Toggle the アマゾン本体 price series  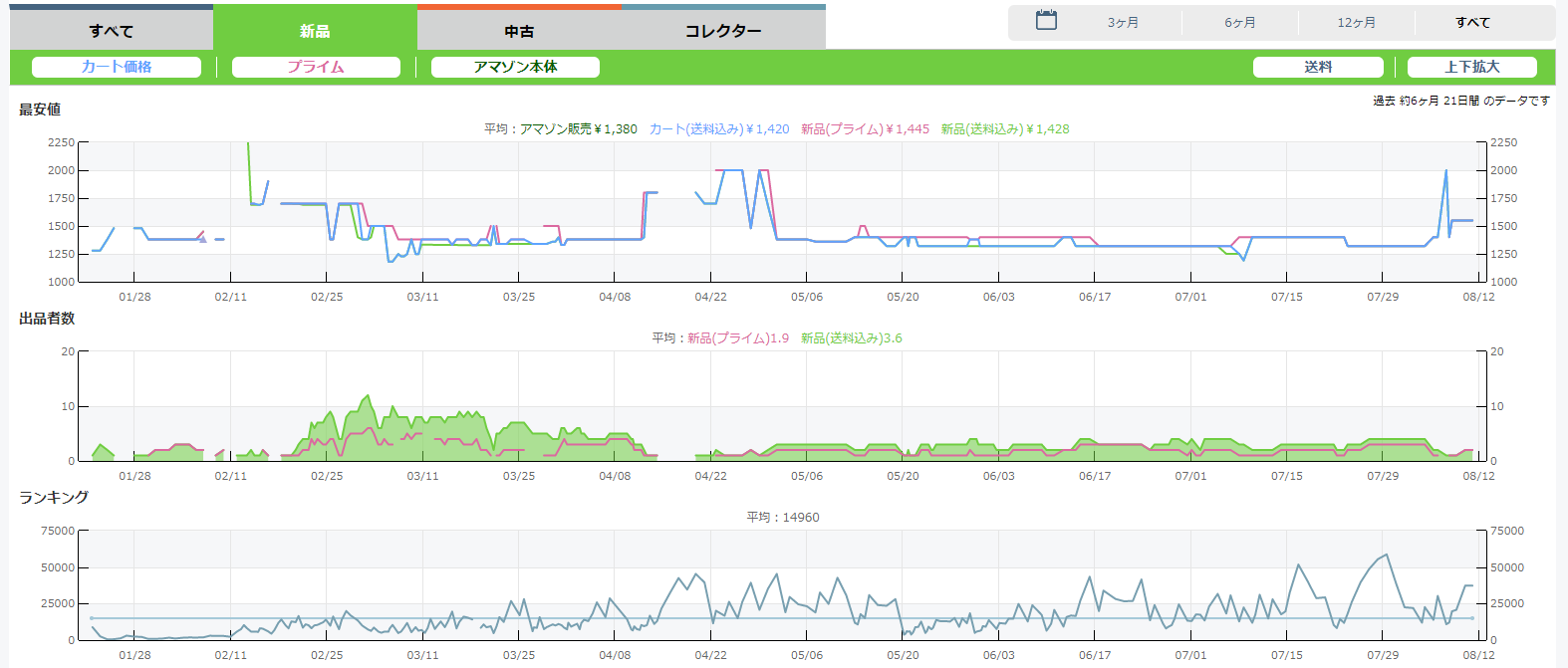[x=515, y=67]
